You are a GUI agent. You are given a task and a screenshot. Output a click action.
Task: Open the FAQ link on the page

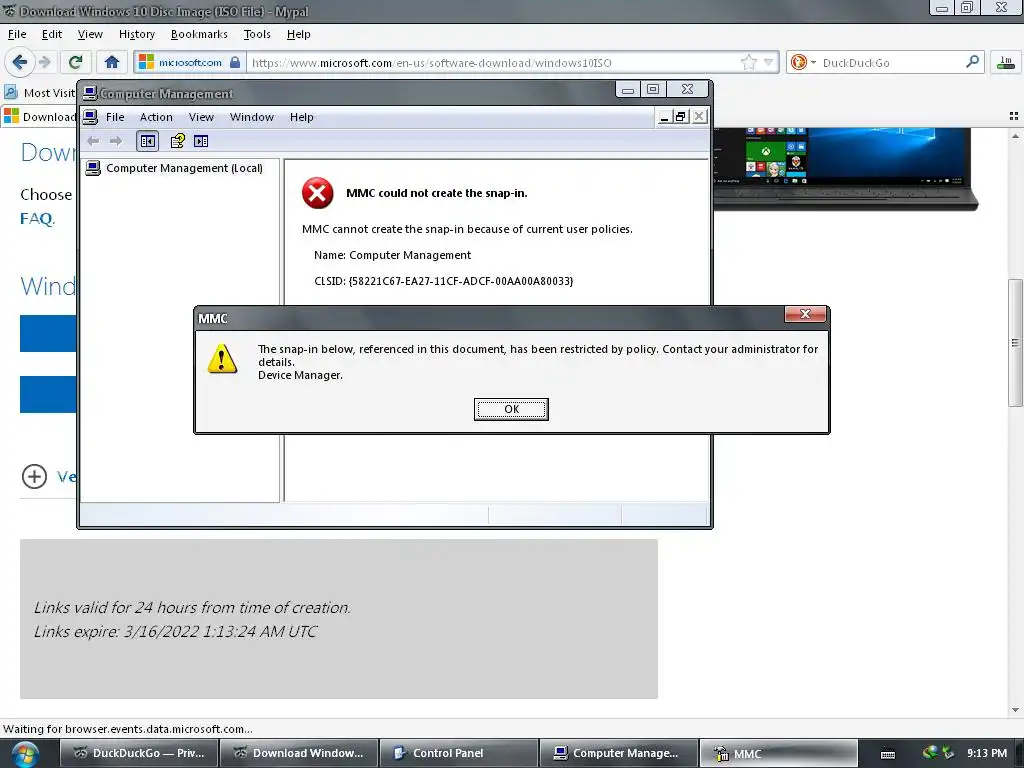tap(37, 219)
